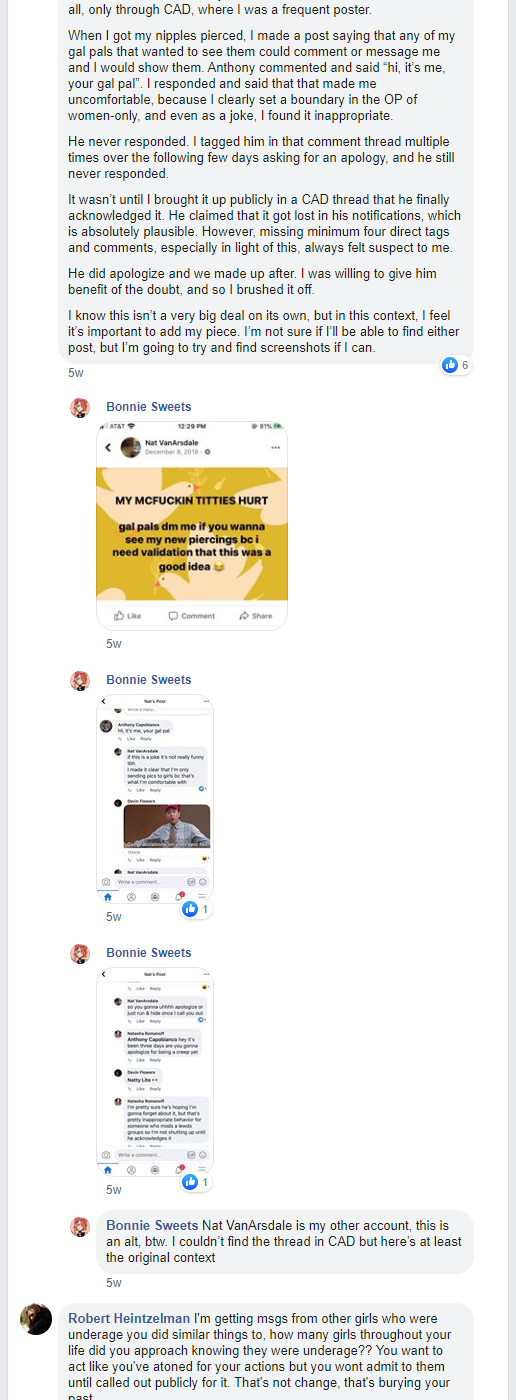The height and width of the screenshot is (1400, 516).
Task: Click Bonnie Sweets avatar beside the alt account comment
Action: pyautogui.click(x=80, y=1226)
